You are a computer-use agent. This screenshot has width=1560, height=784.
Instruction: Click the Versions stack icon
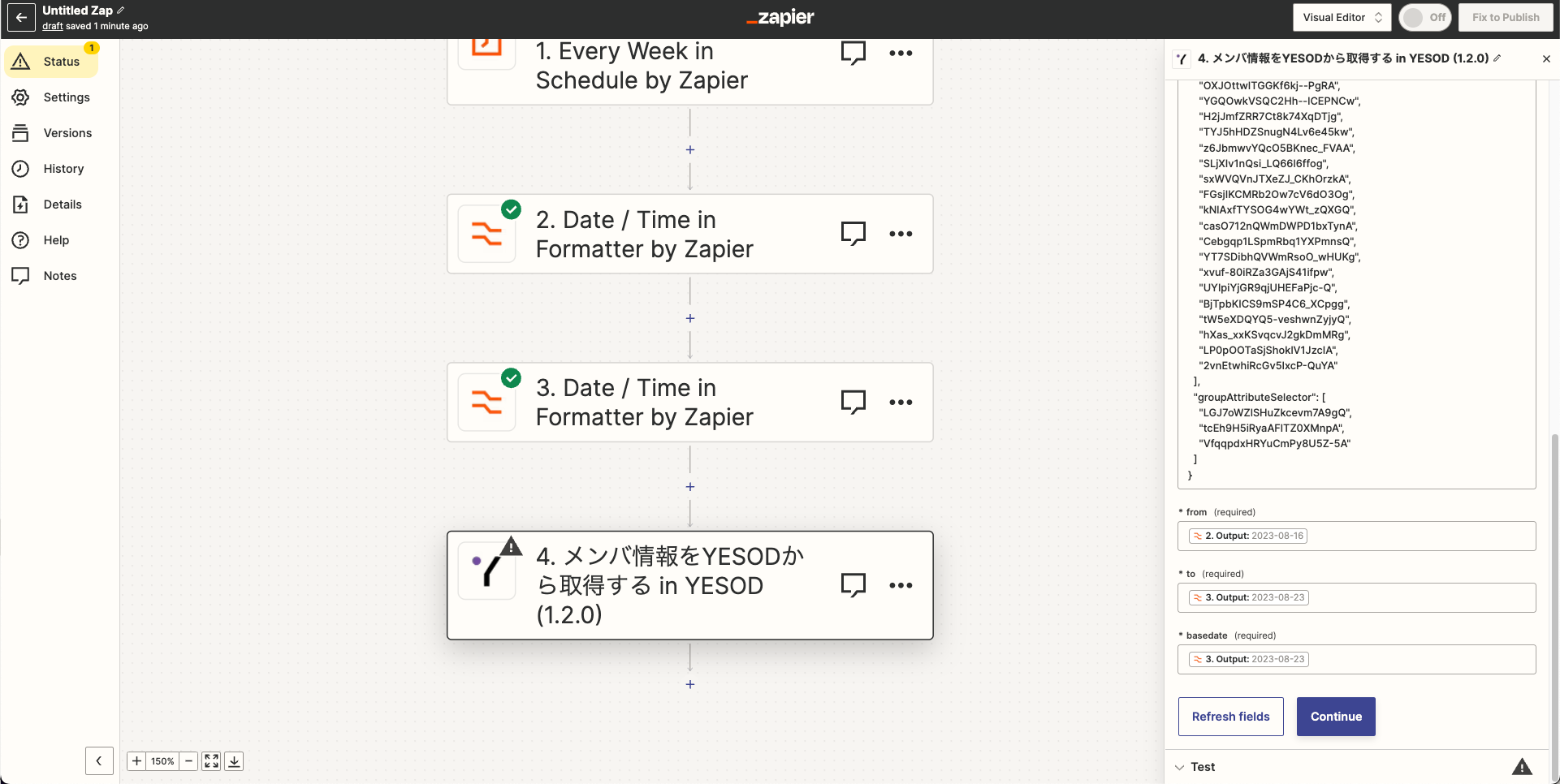click(x=21, y=133)
